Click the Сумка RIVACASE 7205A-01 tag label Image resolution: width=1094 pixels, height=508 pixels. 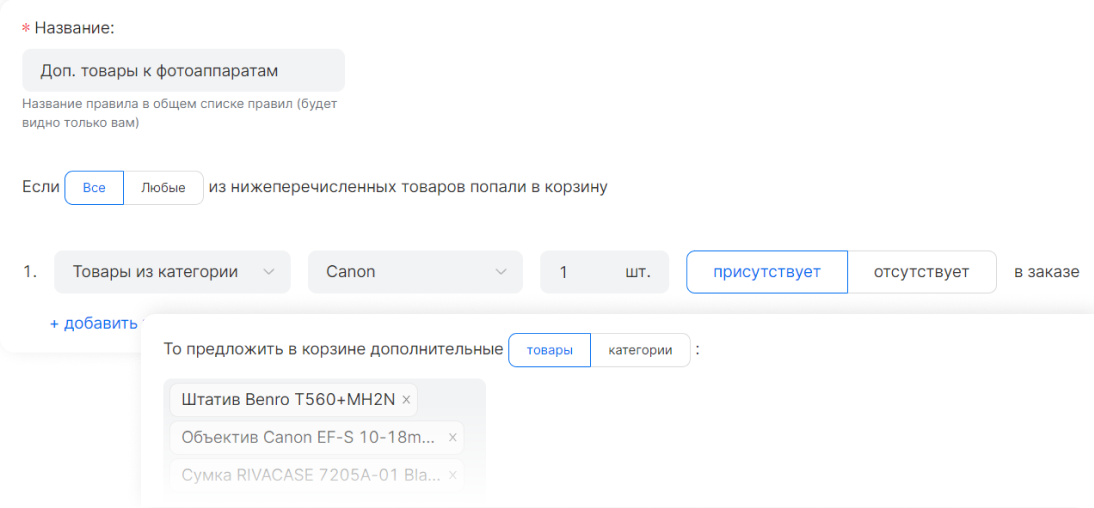310,475
